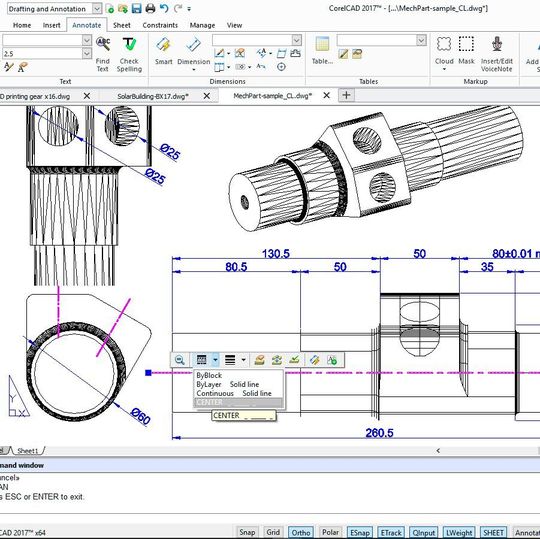Run Check Spelling tool
540x539 pixels.
pyautogui.click(x=129, y=54)
